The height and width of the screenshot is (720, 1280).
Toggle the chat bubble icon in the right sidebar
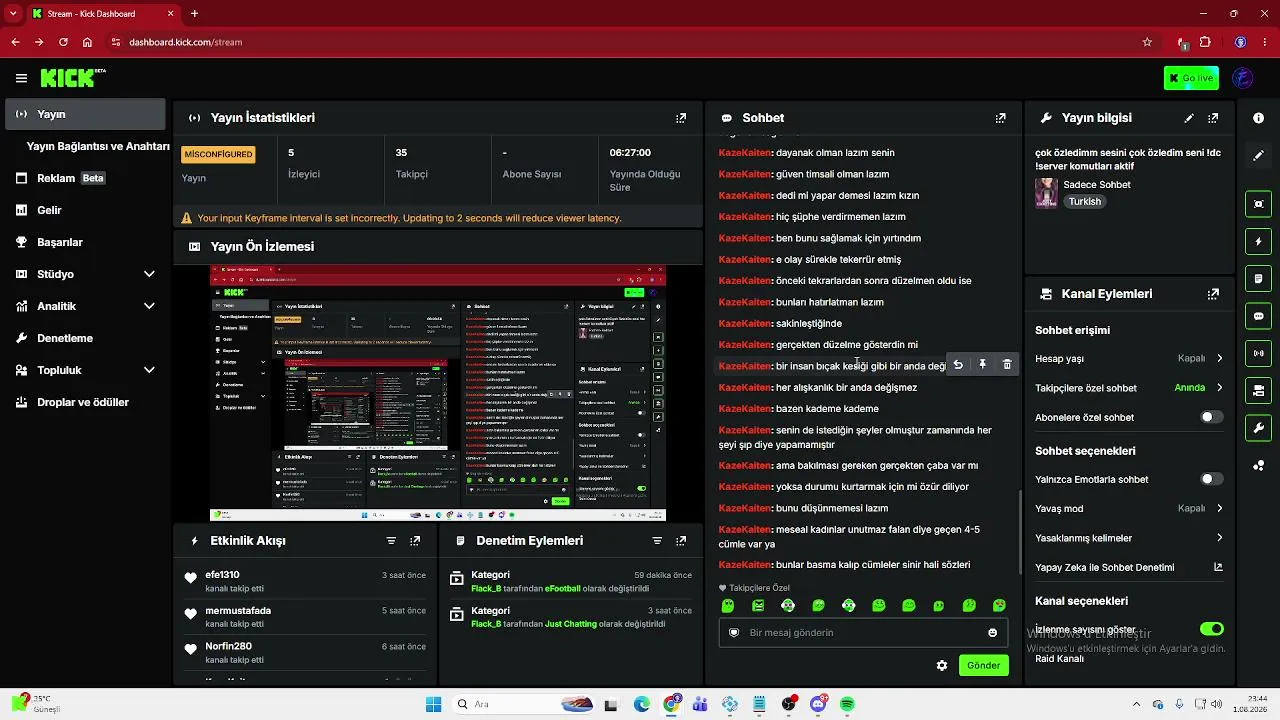(1258, 316)
